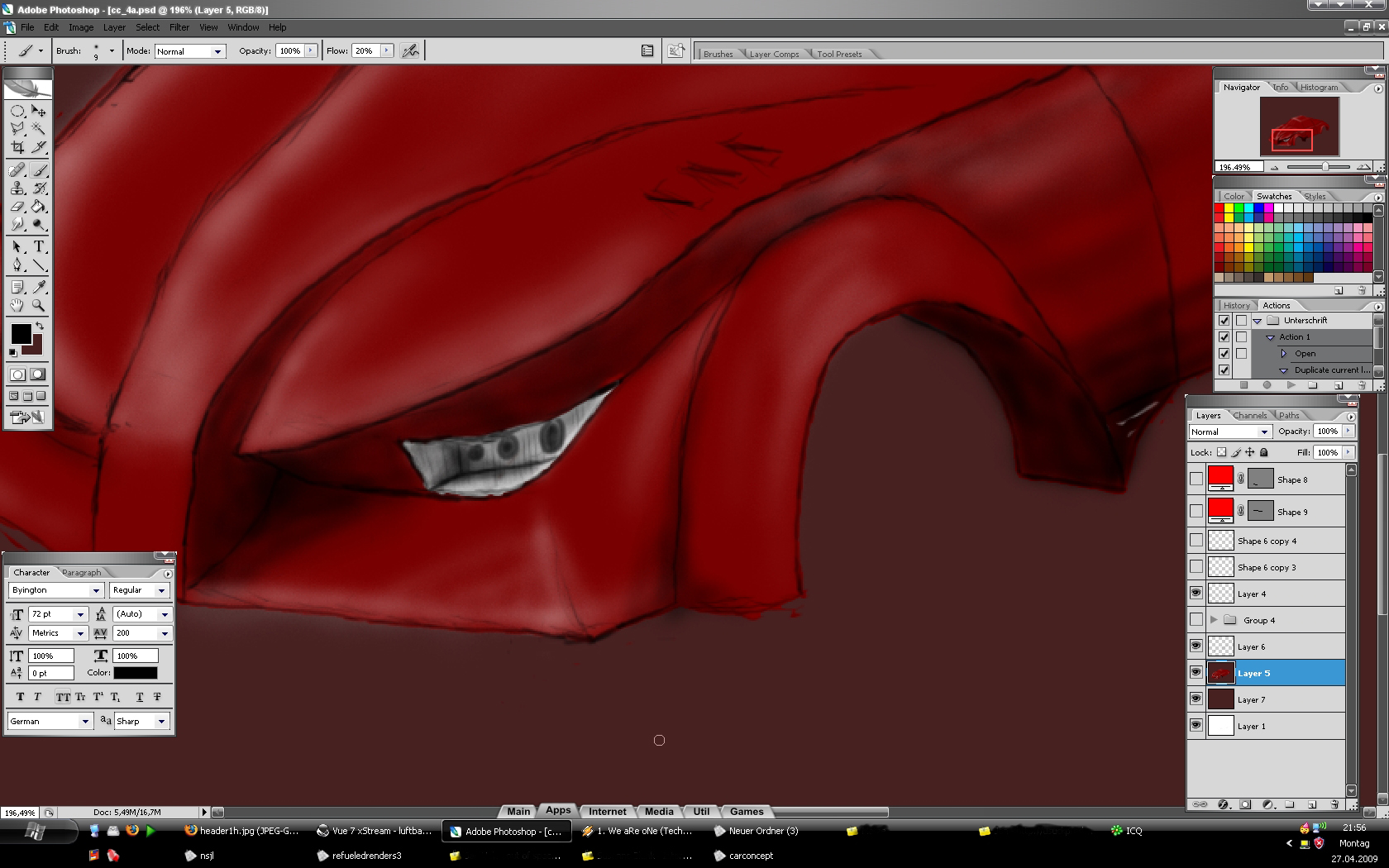1389x868 pixels.
Task: Select the Healing Brush tool
Action: (x=17, y=170)
